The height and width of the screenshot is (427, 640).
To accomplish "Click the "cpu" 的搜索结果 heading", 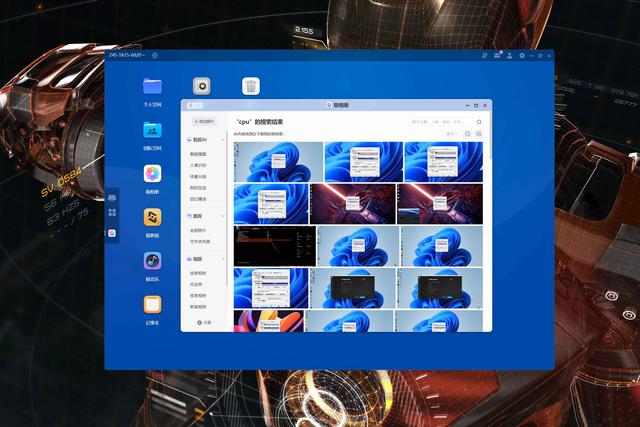I will tap(260, 122).
